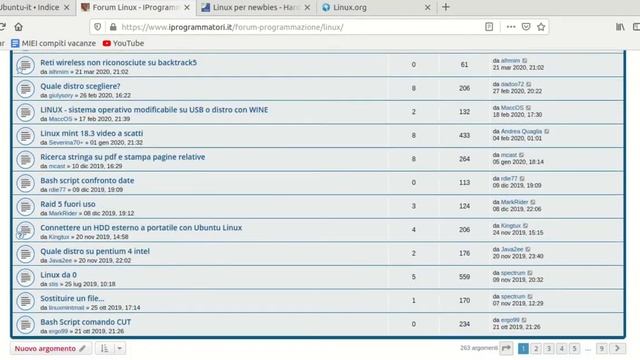
Task: Select current page 1 in pagination
Action: pos(523,349)
